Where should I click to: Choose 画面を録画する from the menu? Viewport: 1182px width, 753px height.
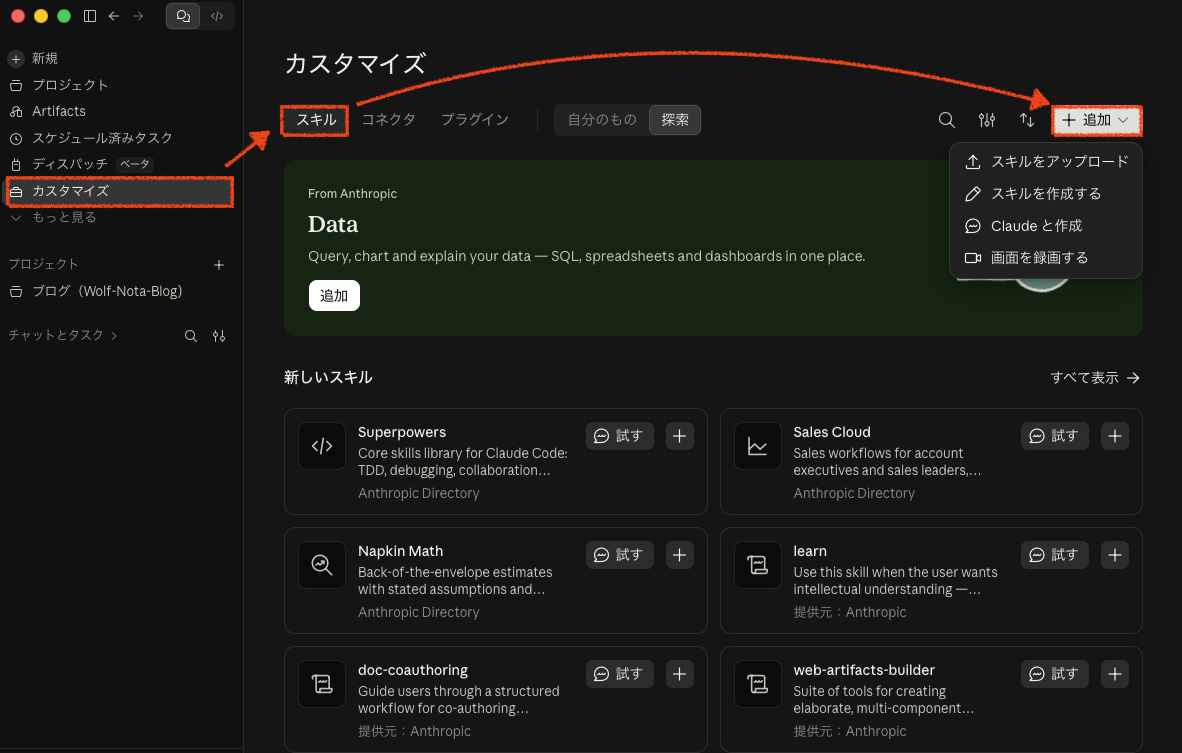click(1046, 258)
